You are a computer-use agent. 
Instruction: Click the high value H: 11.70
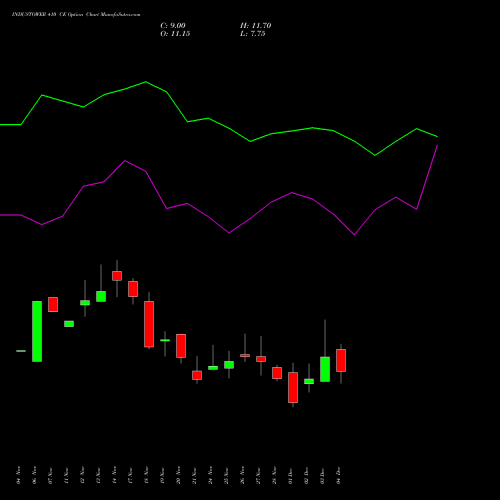click(x=255, y=26)
